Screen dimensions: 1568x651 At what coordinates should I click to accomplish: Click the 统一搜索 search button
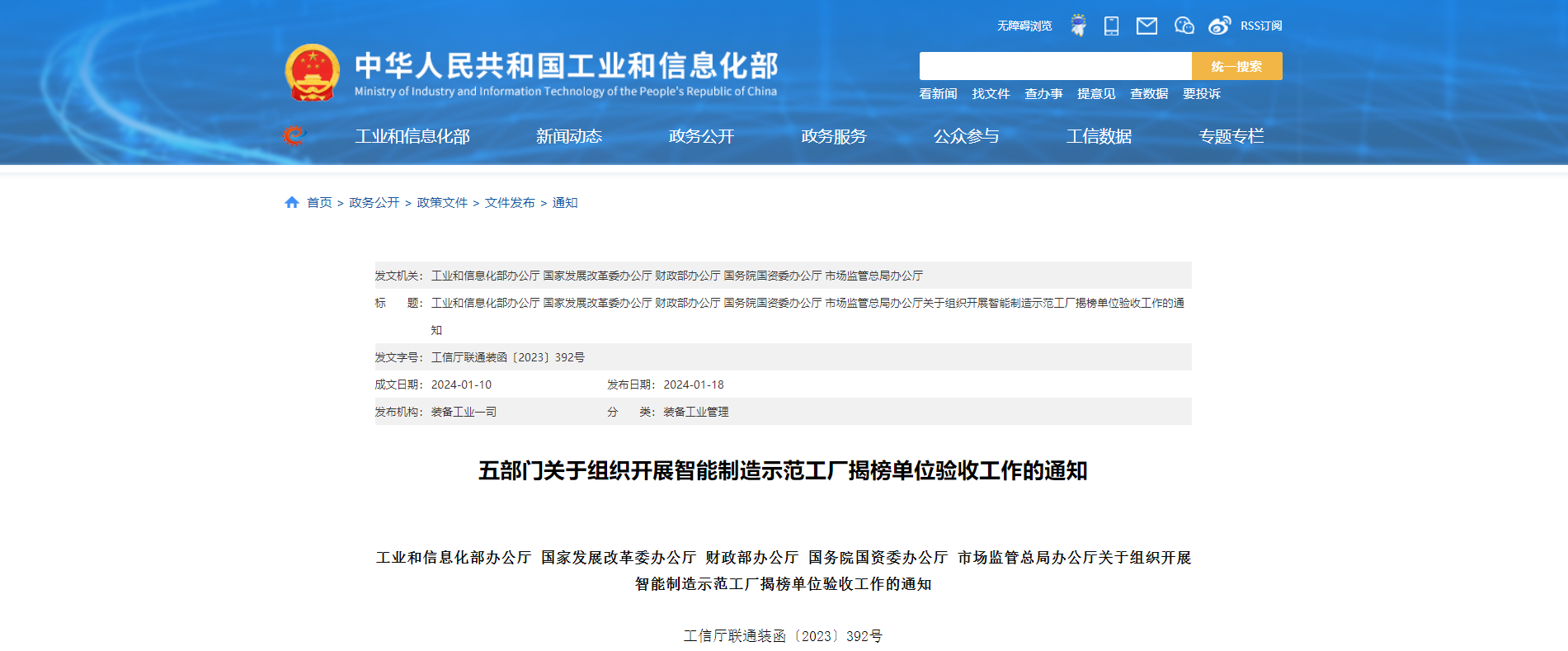tap(1236, 66)
